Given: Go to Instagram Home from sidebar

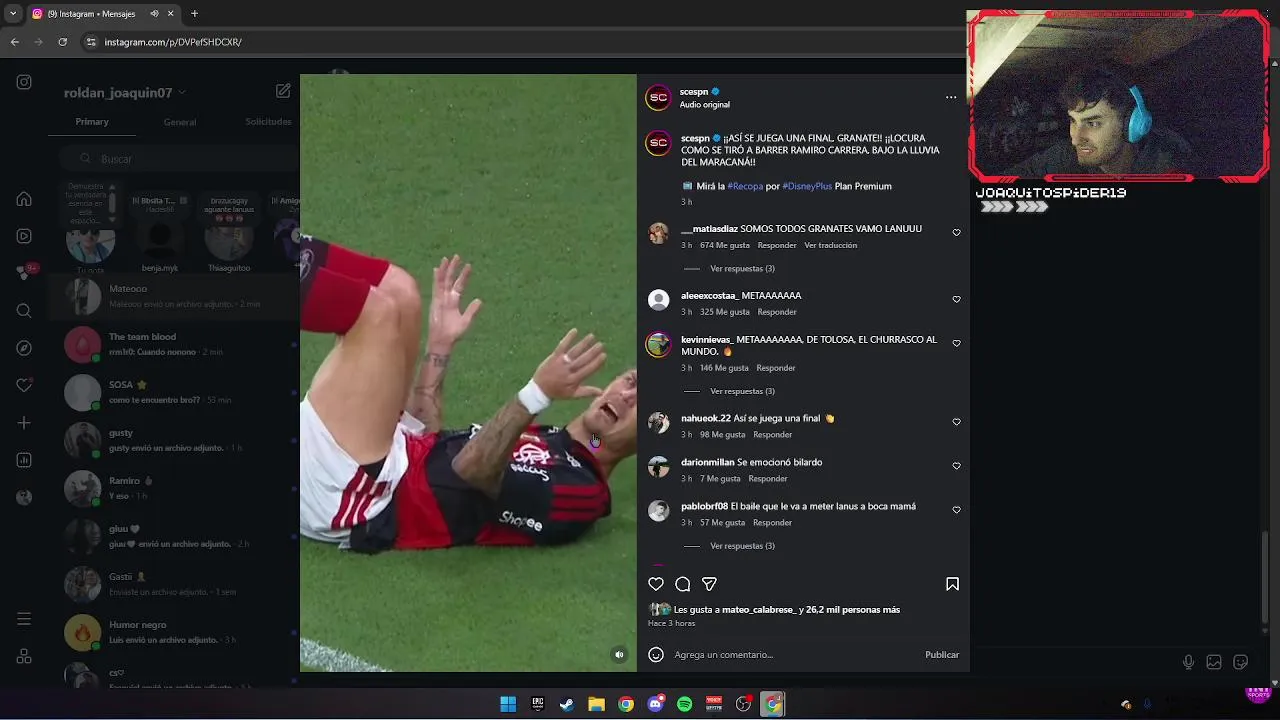Looking at the screenshot, I should click(x=24, y=199).
